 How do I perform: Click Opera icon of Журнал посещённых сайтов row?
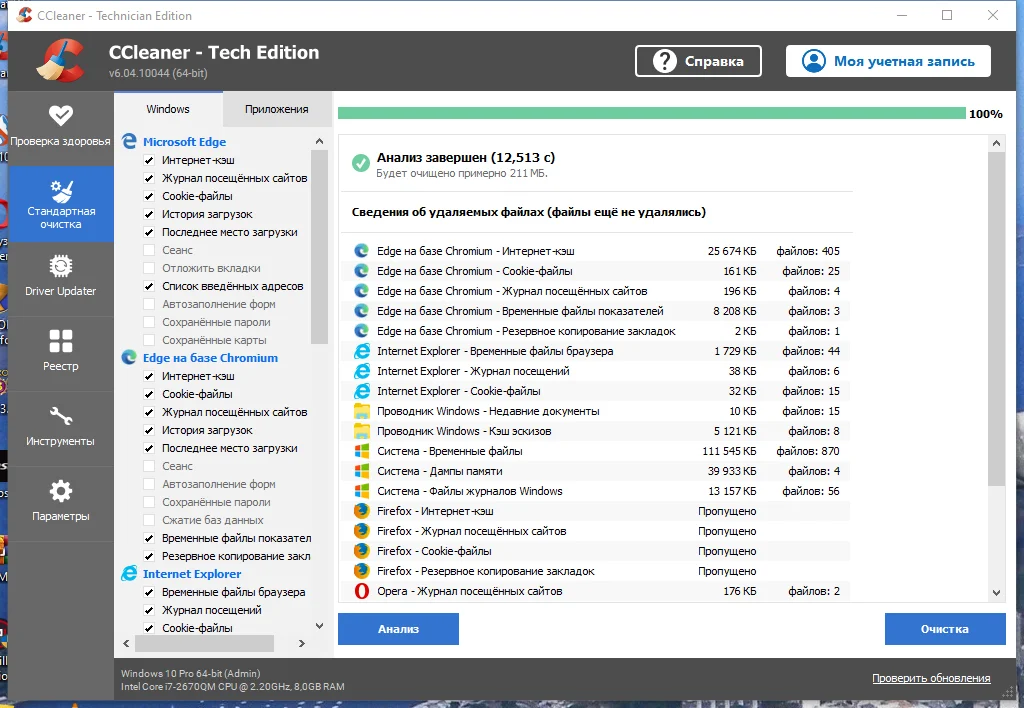pyautogui.click(x=361, y=591)
